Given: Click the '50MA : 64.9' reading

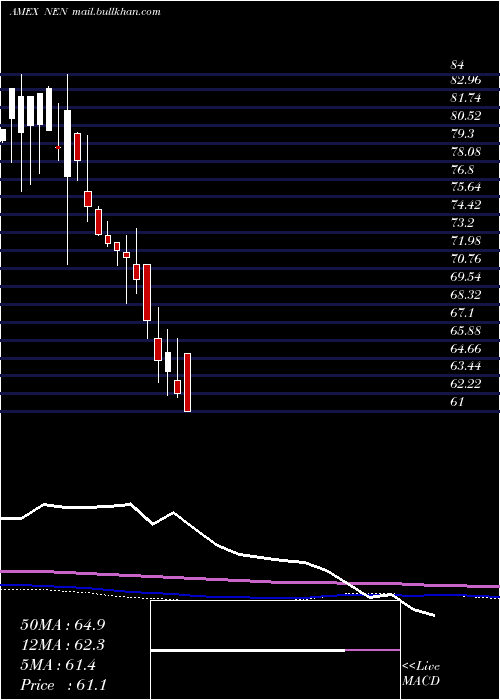Looking at the screenshot, I should point(63,625).
